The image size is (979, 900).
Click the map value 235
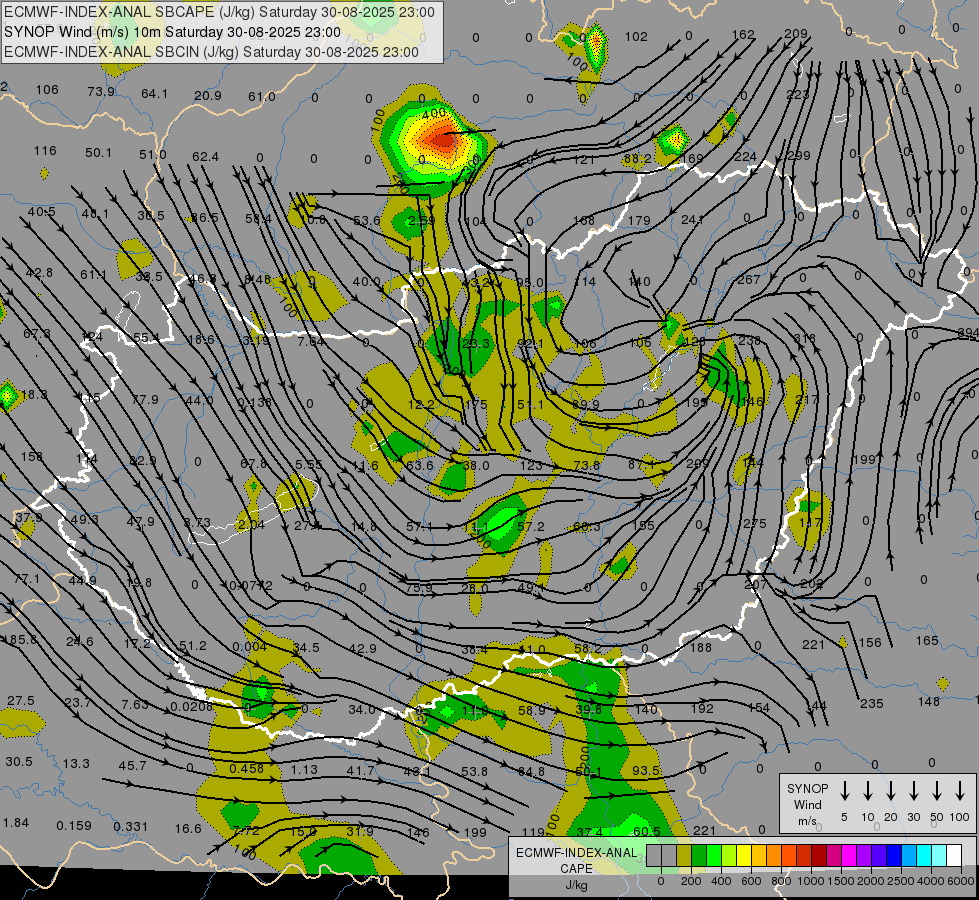click(872, 703)
